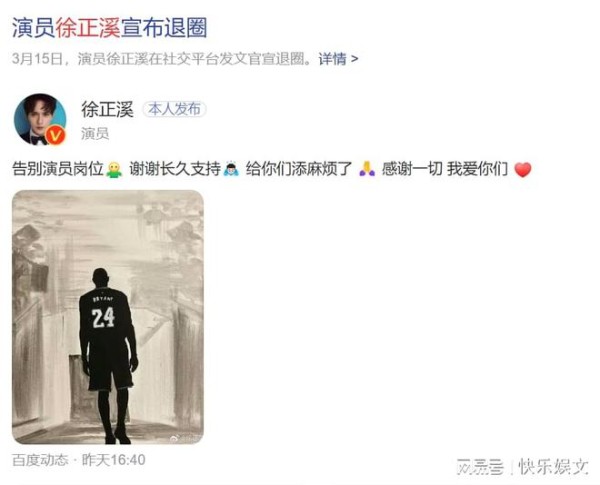The image size is (600, 485).
Task: Click the 昨天16:40 timestamp
Action: coord(114,460)
